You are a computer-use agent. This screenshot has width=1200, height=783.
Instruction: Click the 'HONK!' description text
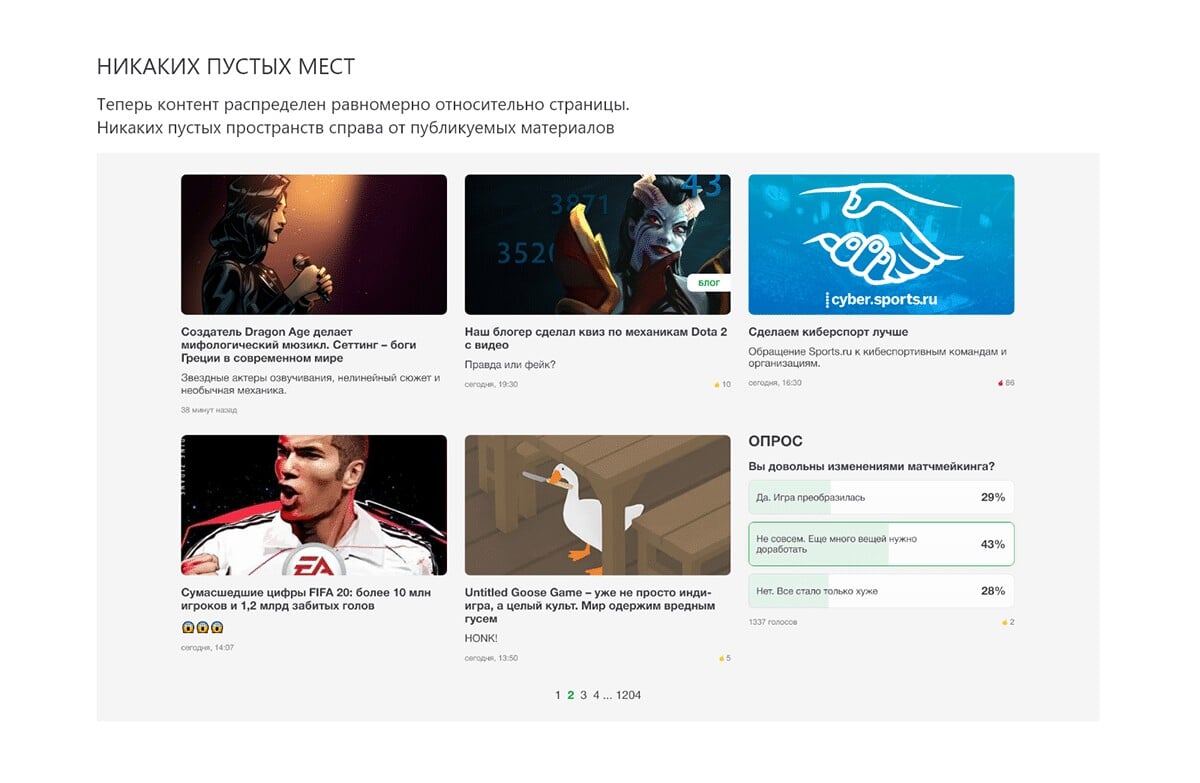pos(481,638)
